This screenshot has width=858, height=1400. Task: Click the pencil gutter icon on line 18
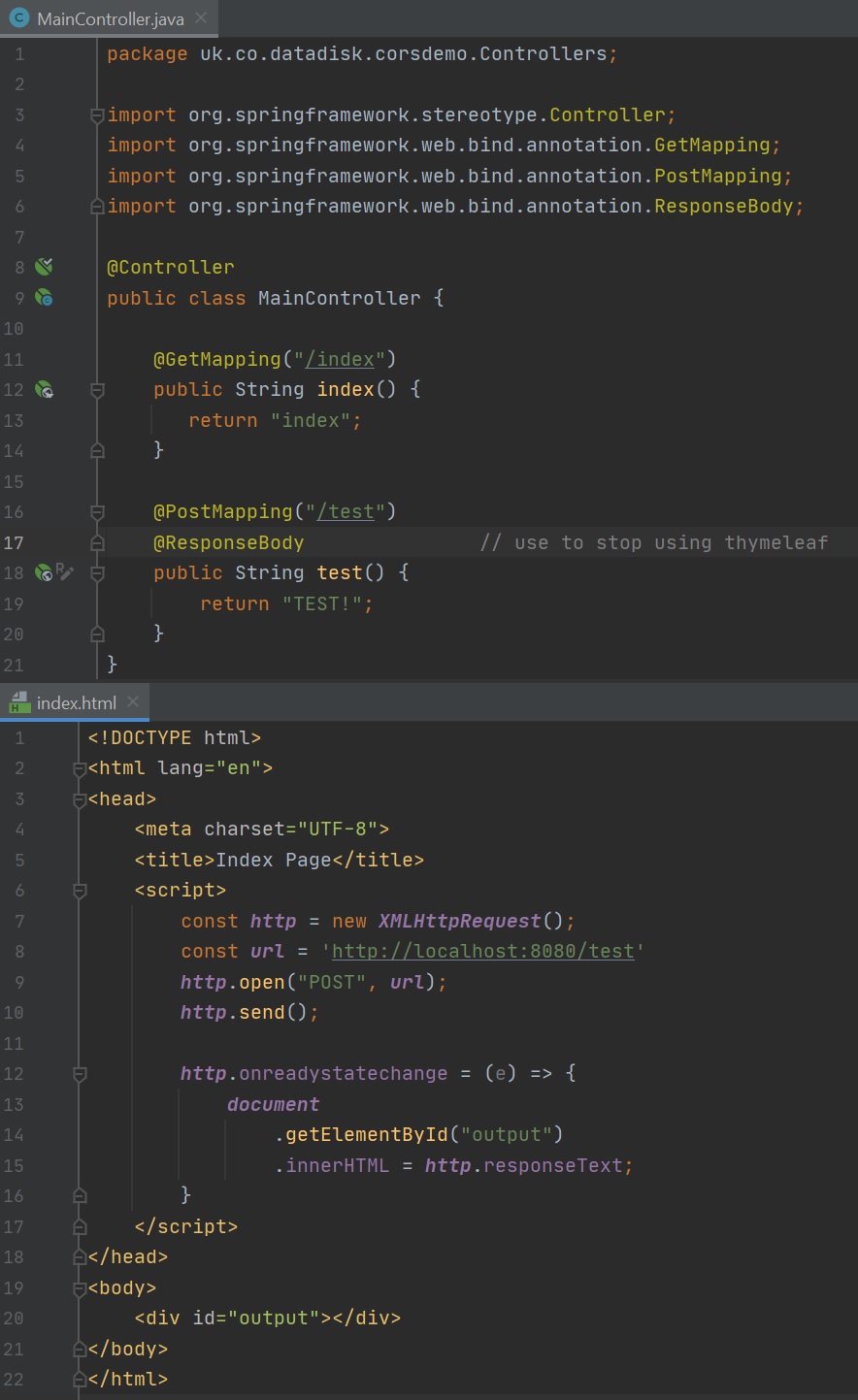65,572
